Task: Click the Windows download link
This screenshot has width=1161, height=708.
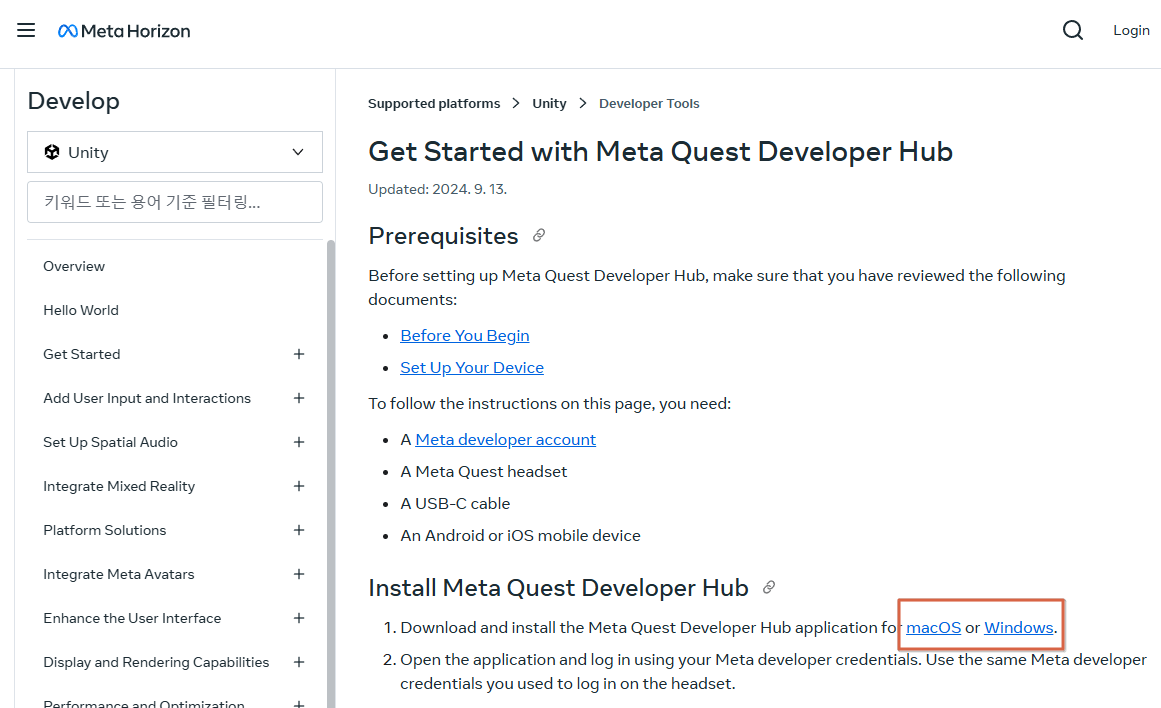Action: tap(1018, 627)
